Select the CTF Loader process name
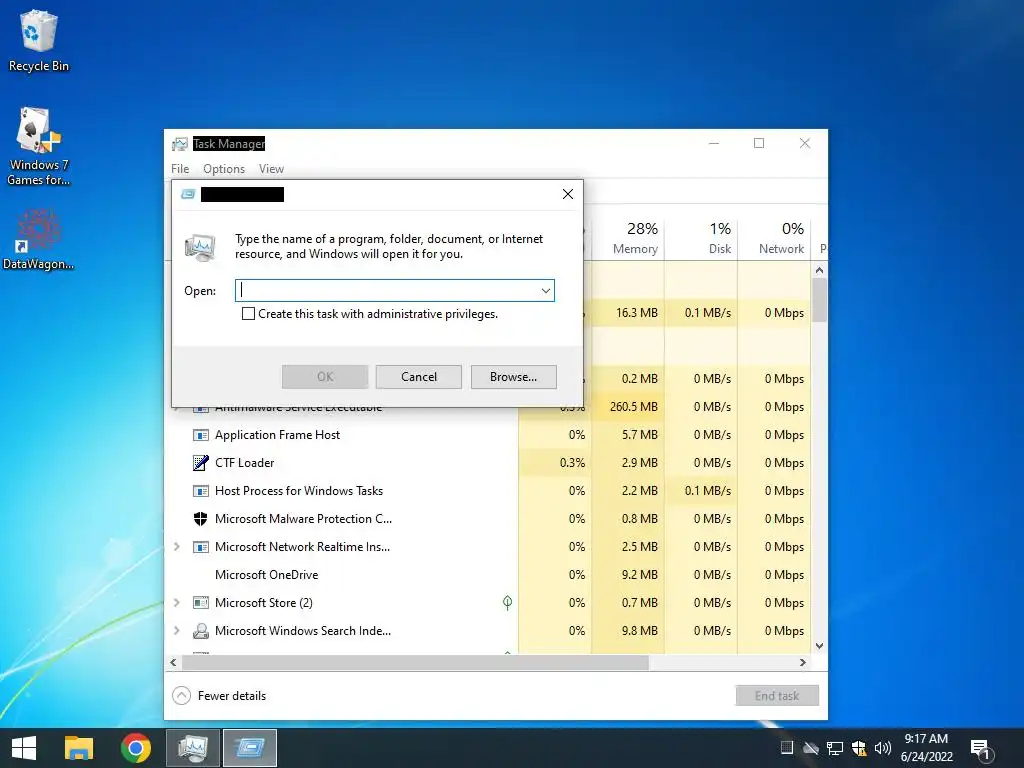1024x768 pixels. tap(244, 463)
